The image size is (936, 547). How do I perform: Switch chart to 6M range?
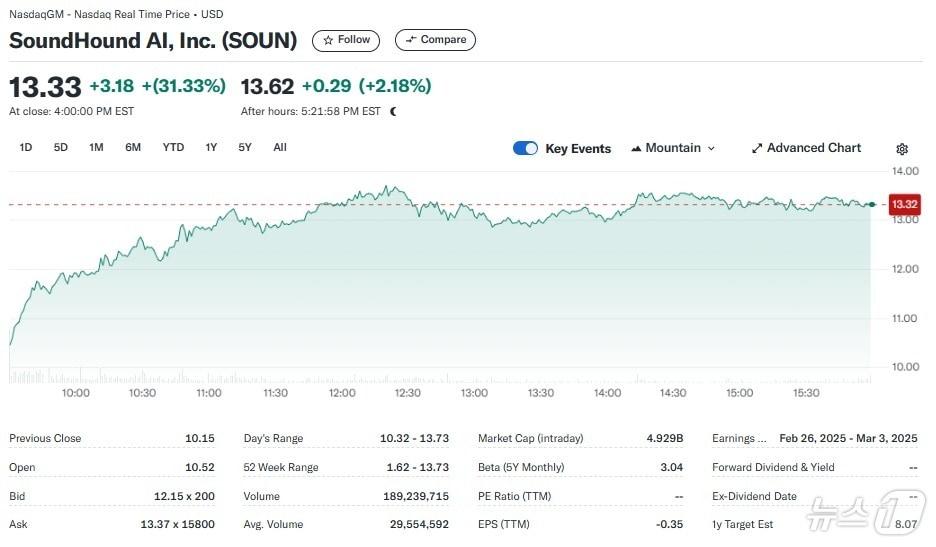[x=133, y=147]
